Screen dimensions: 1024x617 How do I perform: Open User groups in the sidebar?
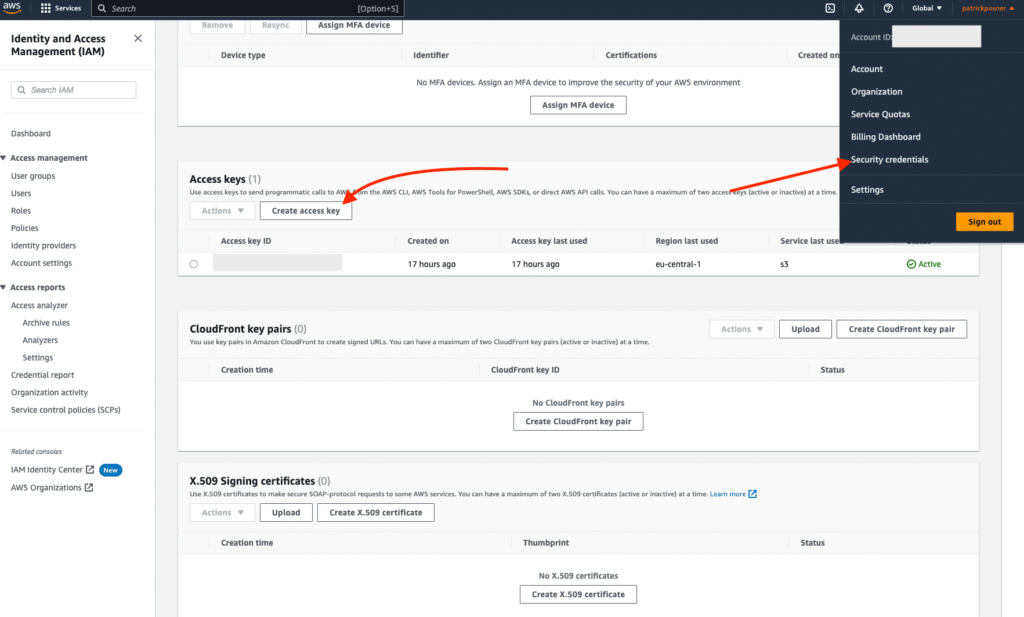point(33,176)
